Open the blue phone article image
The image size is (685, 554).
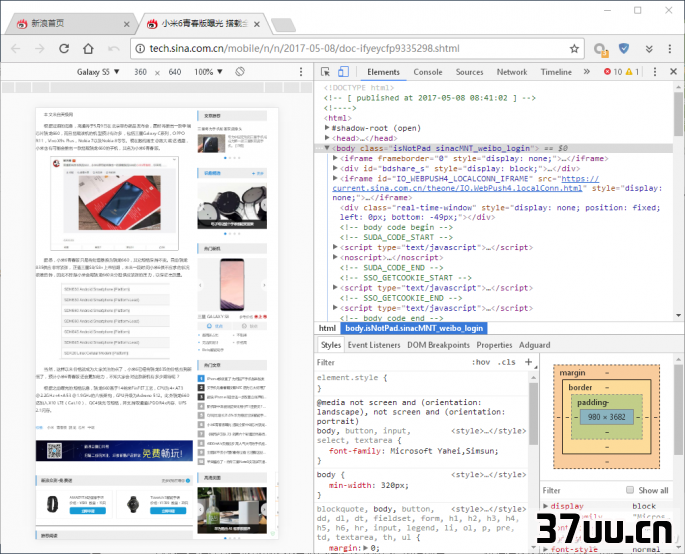tap(119, 202)
